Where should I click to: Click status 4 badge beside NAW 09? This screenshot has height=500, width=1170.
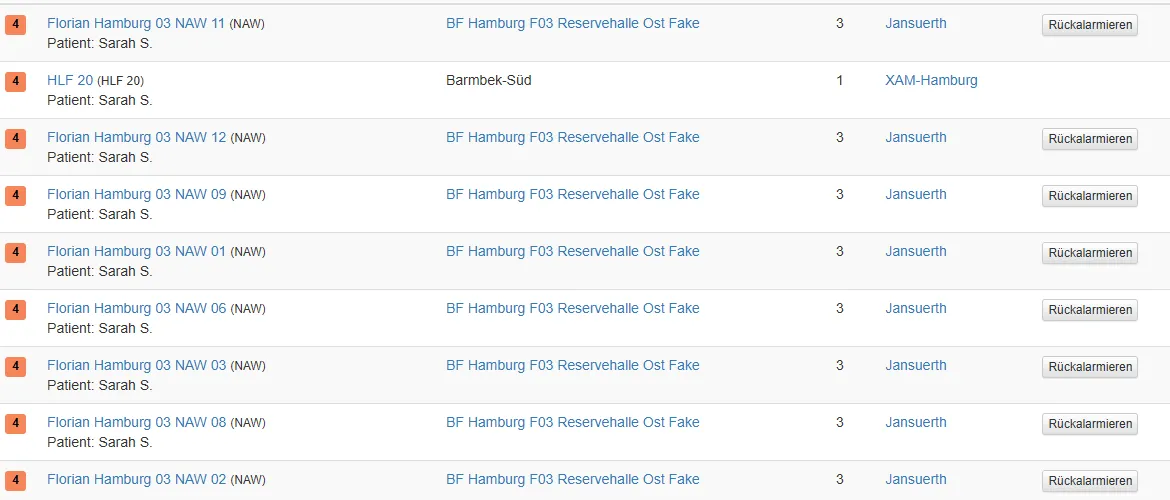coord(16,196)
